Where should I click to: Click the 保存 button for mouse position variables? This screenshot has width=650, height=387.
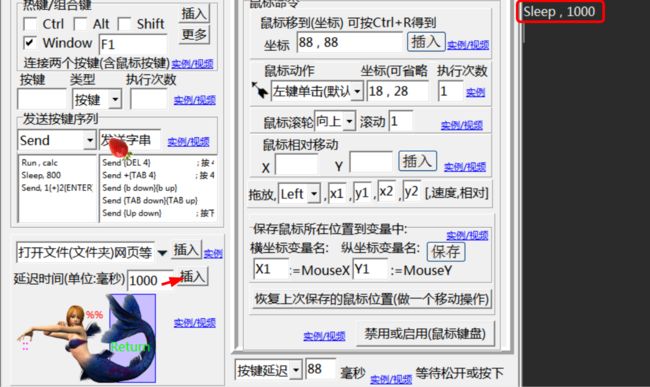pyautogui.click(x=446, y=252)
